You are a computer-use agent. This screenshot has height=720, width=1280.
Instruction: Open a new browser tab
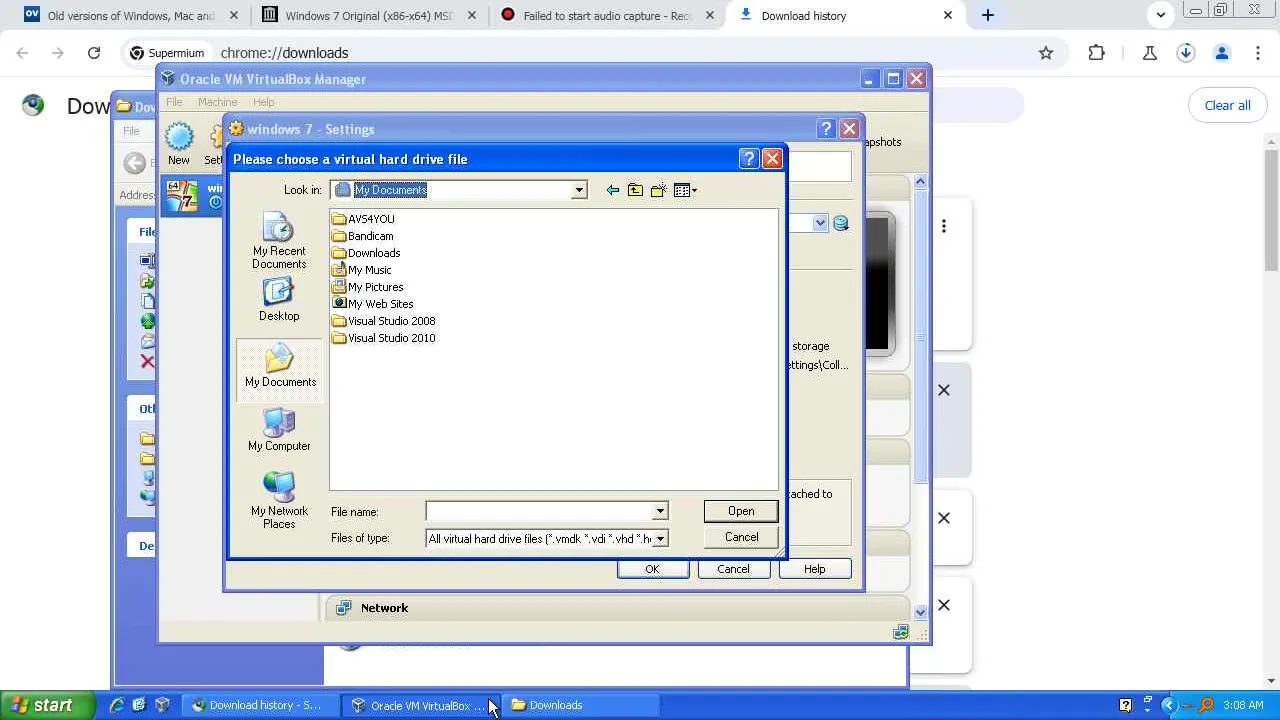(988, 15)
